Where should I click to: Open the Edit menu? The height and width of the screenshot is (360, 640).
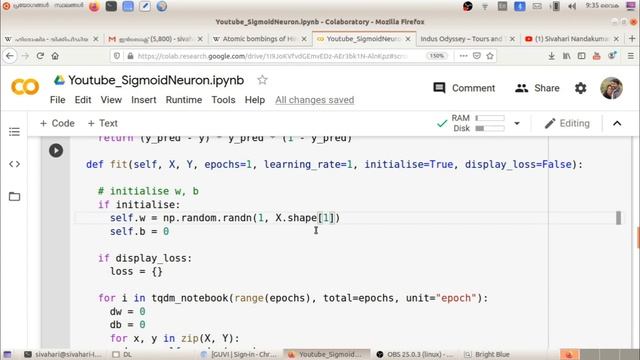click(83, 100)
